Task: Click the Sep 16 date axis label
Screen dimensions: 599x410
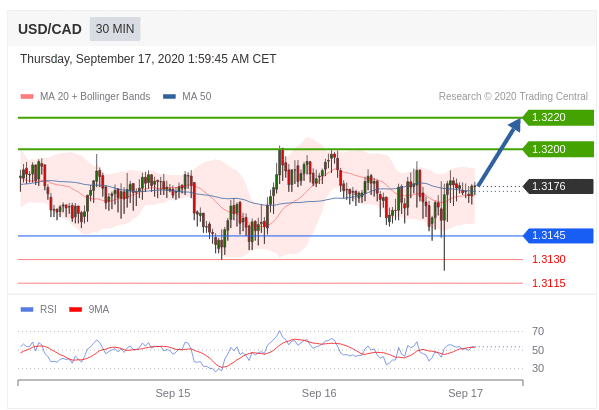Action: tap(319, 393)
